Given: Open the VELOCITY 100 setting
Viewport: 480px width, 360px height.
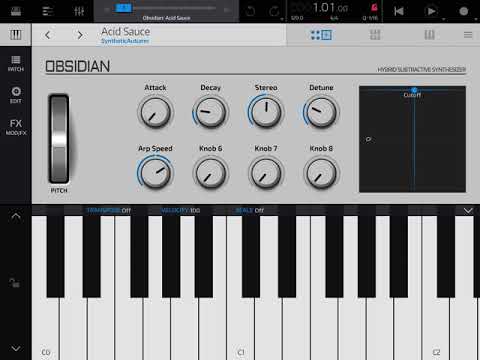Looking at the screenshot, I should [180, 210].
